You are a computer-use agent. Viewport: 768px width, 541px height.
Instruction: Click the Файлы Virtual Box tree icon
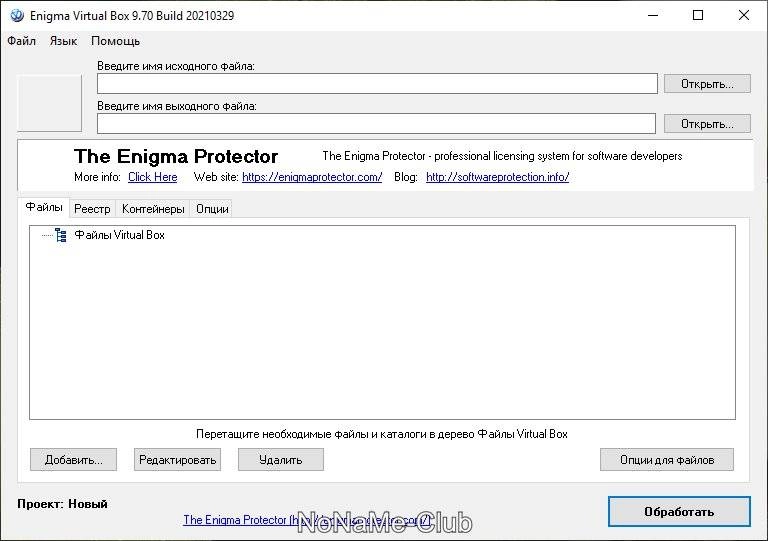tap(61, 235)
